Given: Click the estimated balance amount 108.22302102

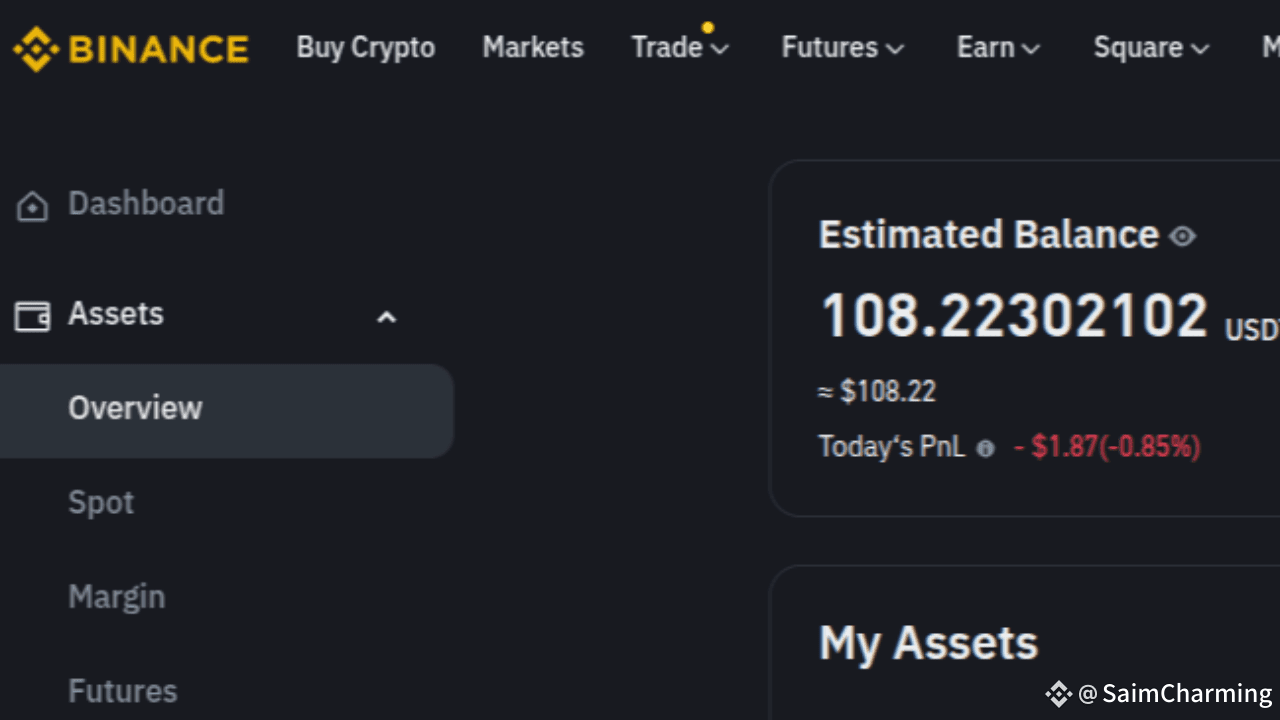Looking at the screenshot, I should [1014, 316].
